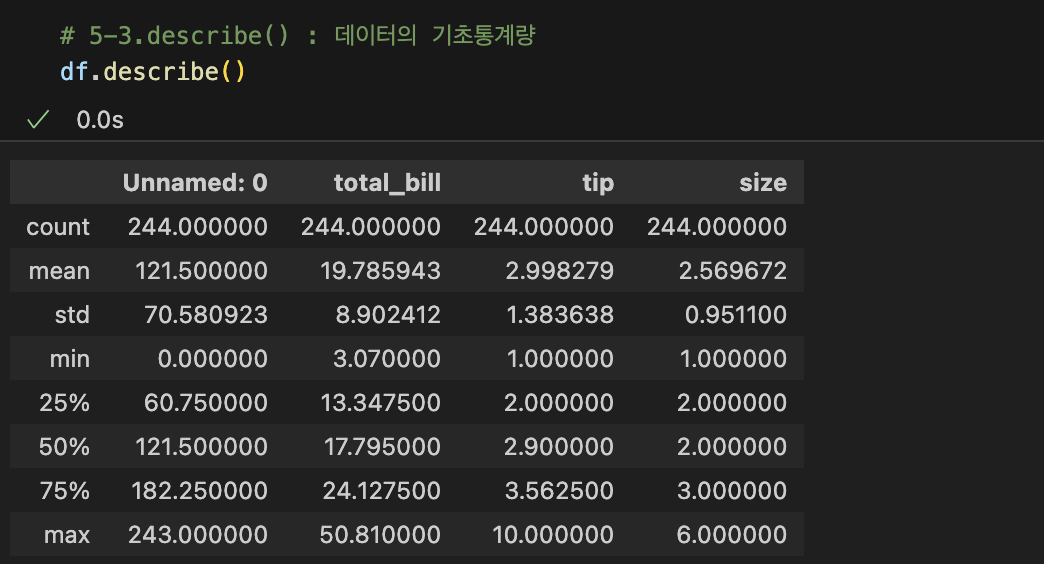Select the size column header
This screenshot has height=564, width=1044.
pyautogui.click(x=763, y=182)
